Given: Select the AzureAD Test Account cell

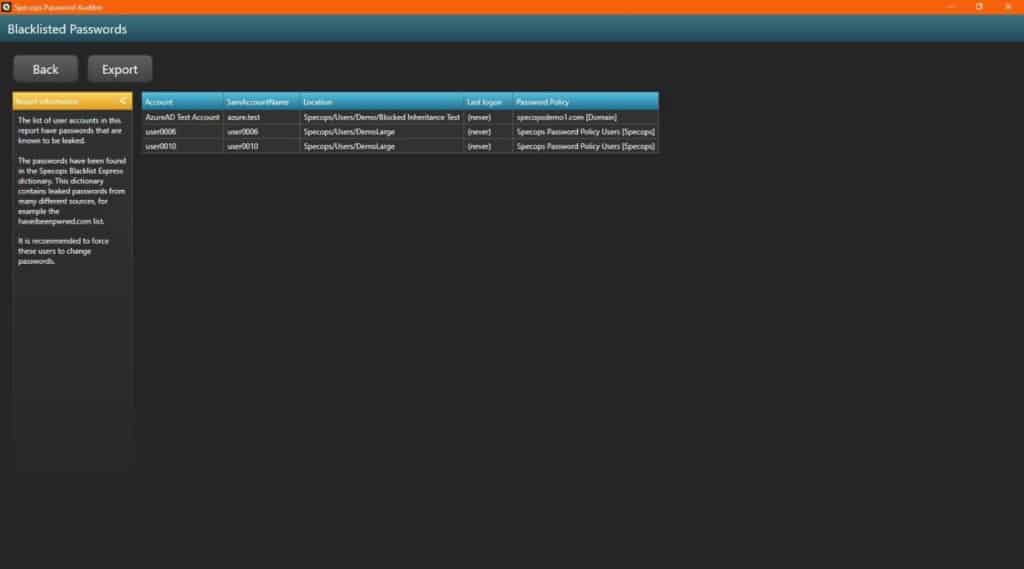Looking at the screenshot, I should pyautogui.click(x=182, y=118).
